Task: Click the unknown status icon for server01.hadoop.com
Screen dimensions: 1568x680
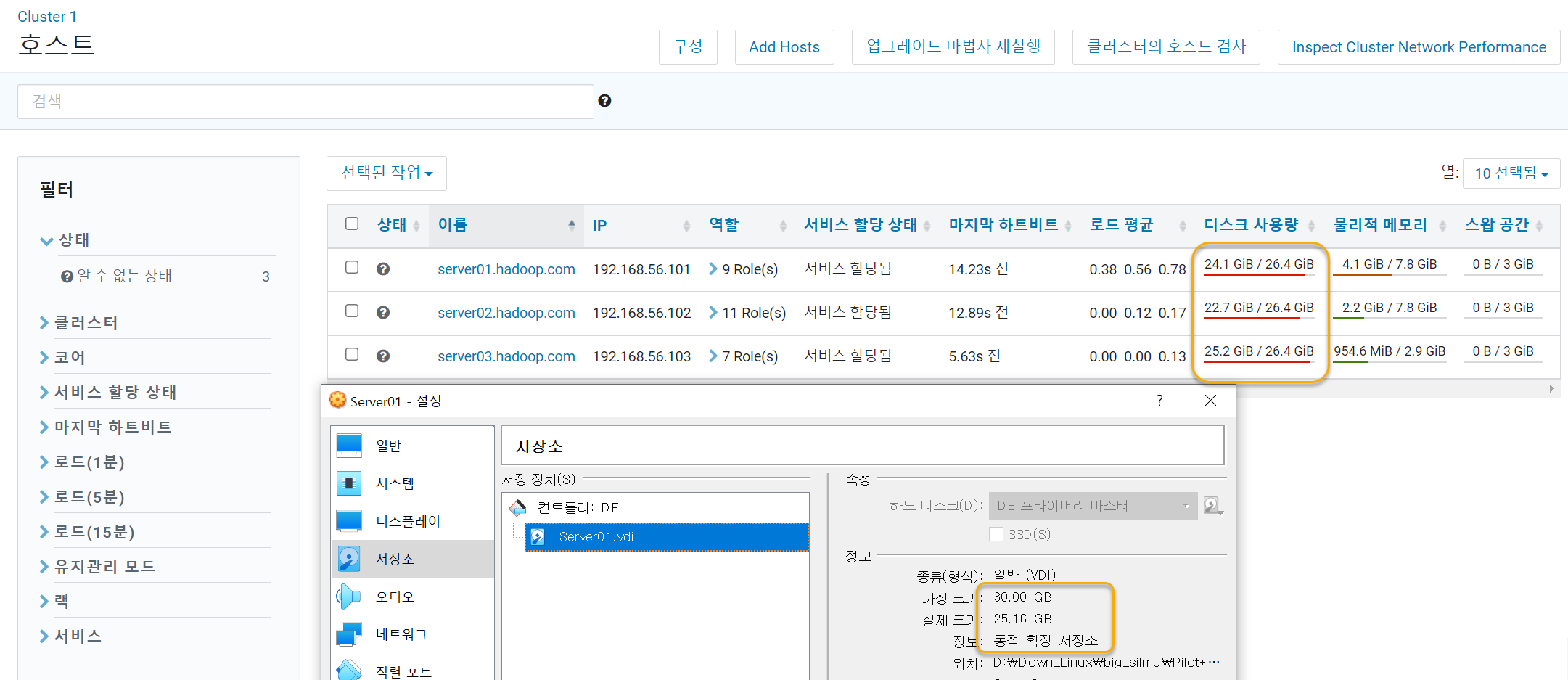Action: pyautogui.click(x=383, y=269)
